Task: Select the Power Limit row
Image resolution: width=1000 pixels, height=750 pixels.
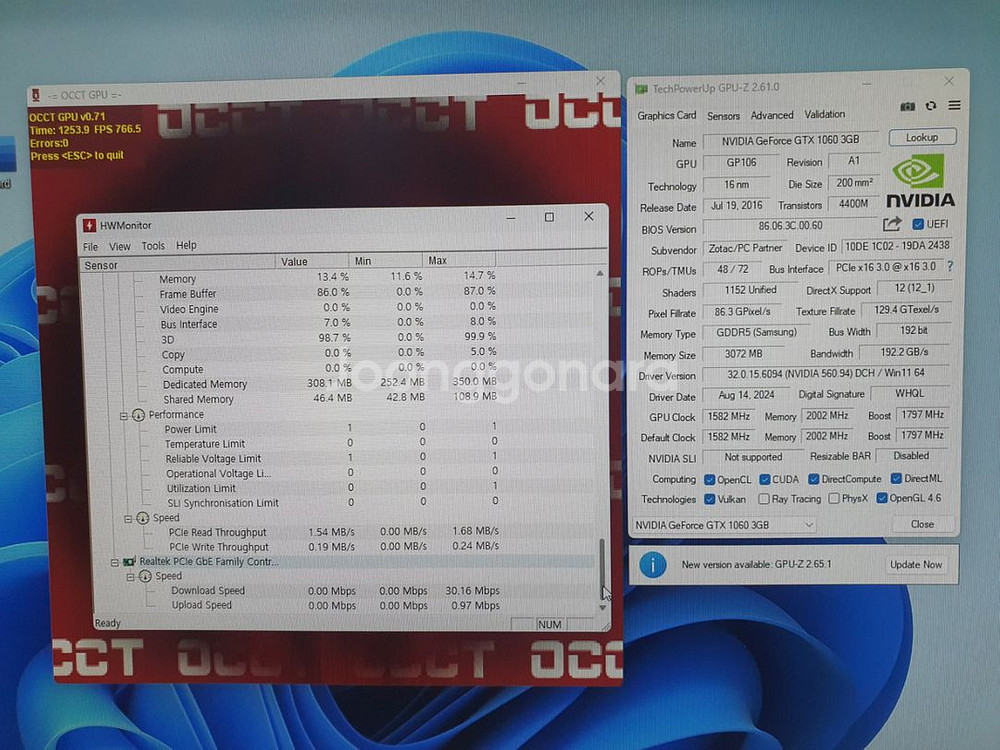Action: [x=330, y=428]
